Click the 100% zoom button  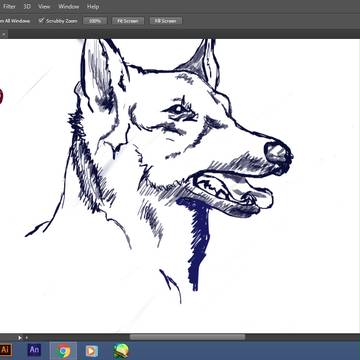point(95,21)
